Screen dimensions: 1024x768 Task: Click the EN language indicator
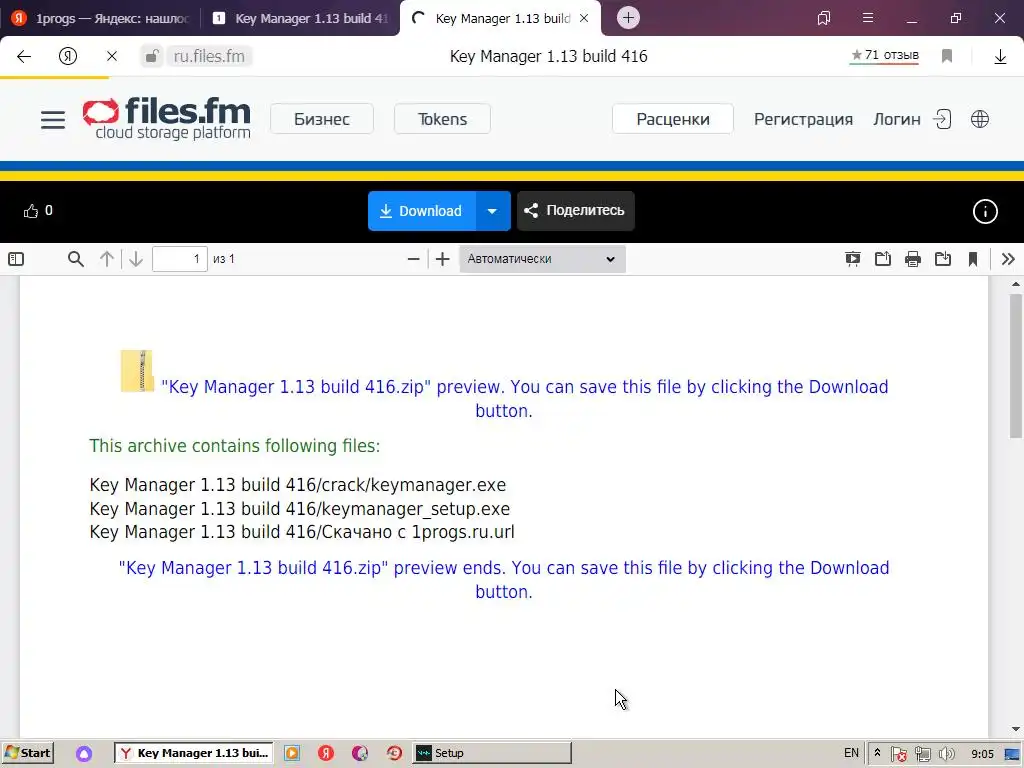851,753
